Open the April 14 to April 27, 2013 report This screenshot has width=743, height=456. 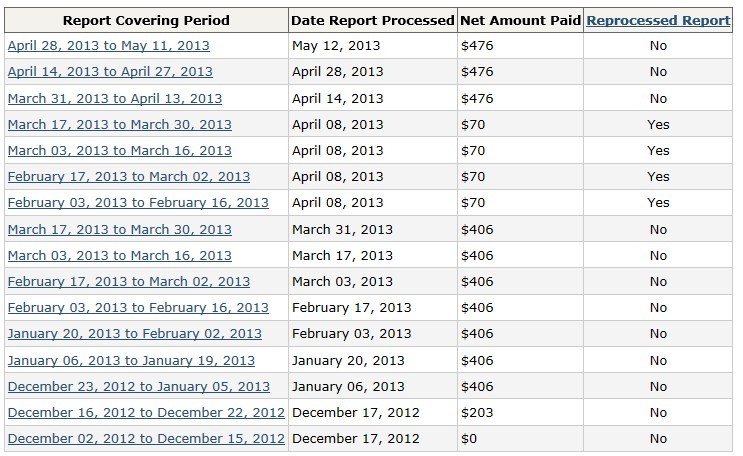point(110,72)
